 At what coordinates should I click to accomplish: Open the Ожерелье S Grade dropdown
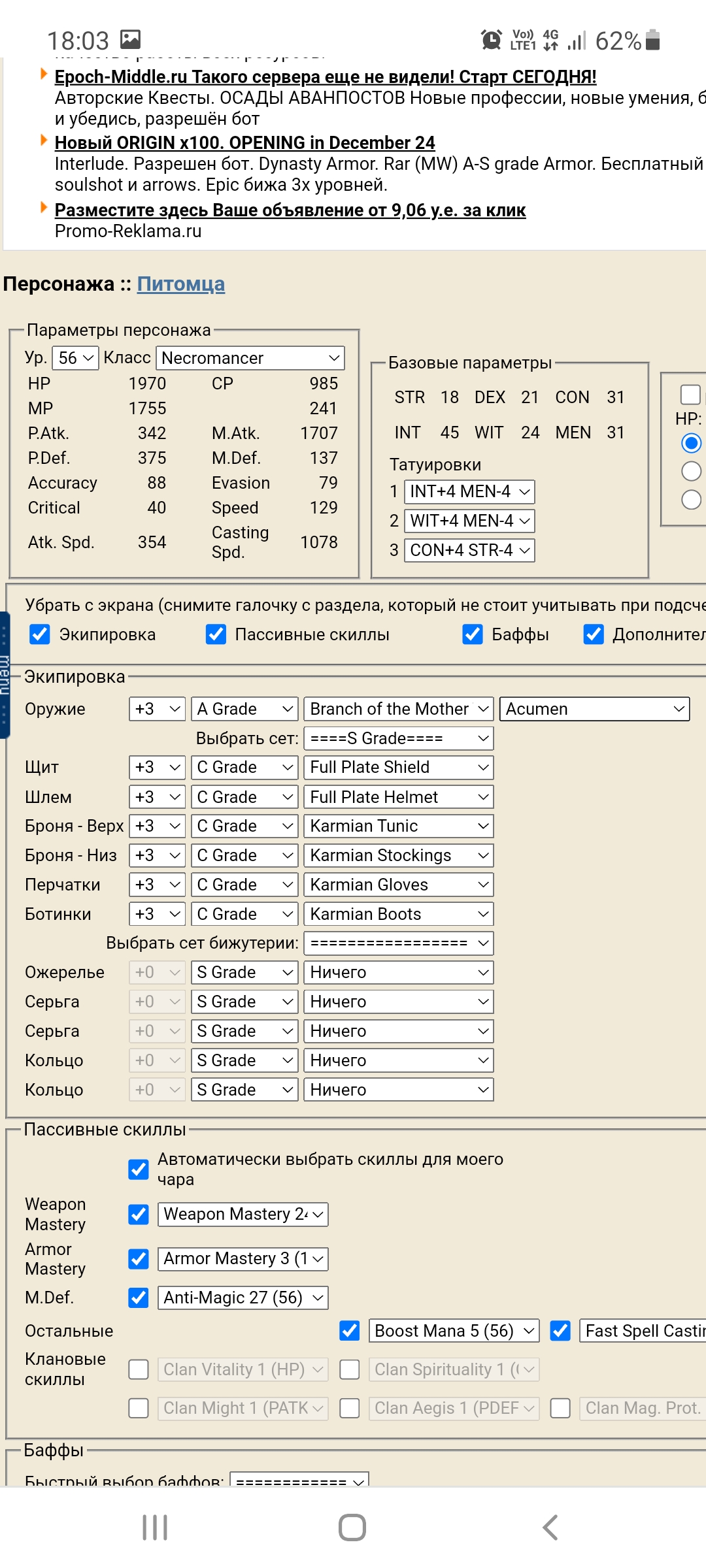[x=244, y=972]
